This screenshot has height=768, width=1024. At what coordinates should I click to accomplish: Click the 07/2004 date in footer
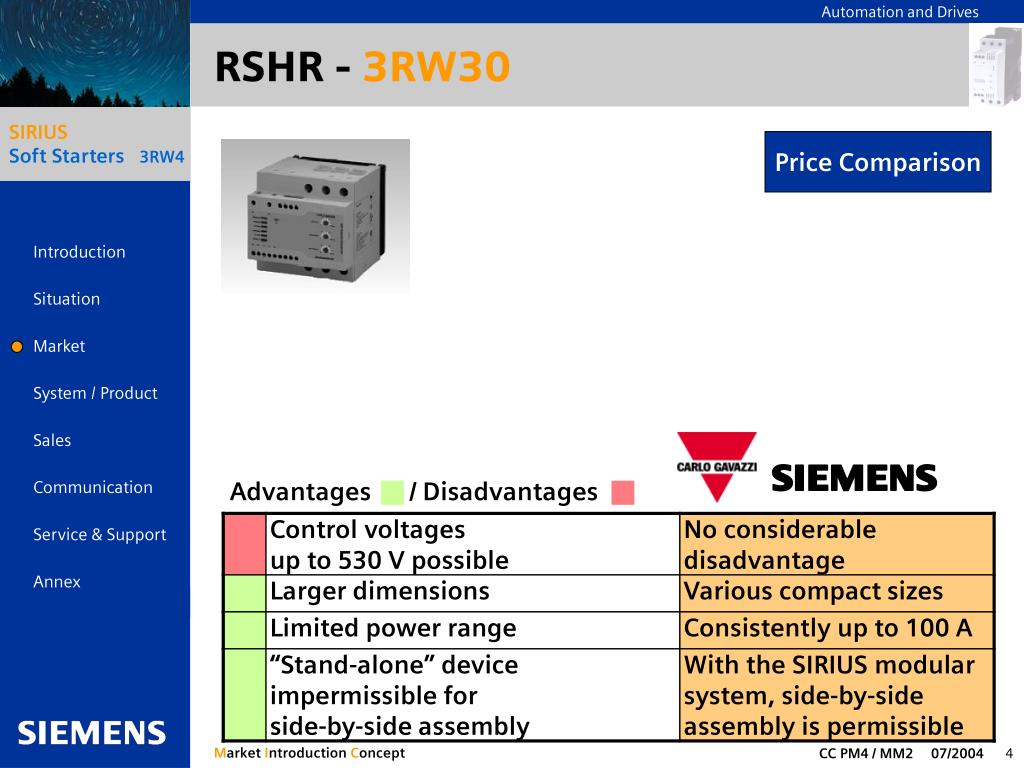(x=957, y=754)
